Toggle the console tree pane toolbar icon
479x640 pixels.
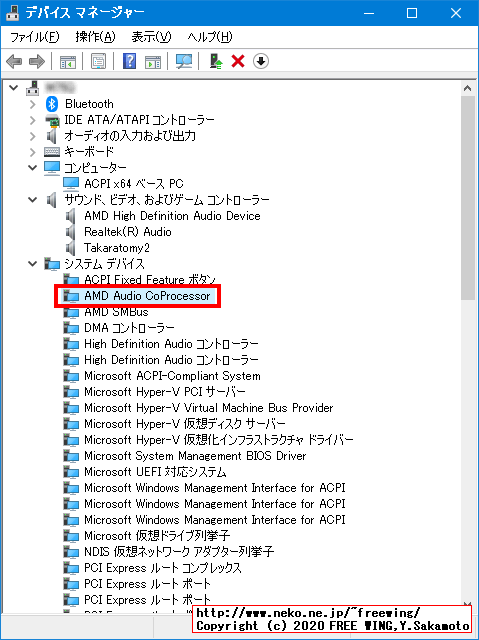coord(68,62)
